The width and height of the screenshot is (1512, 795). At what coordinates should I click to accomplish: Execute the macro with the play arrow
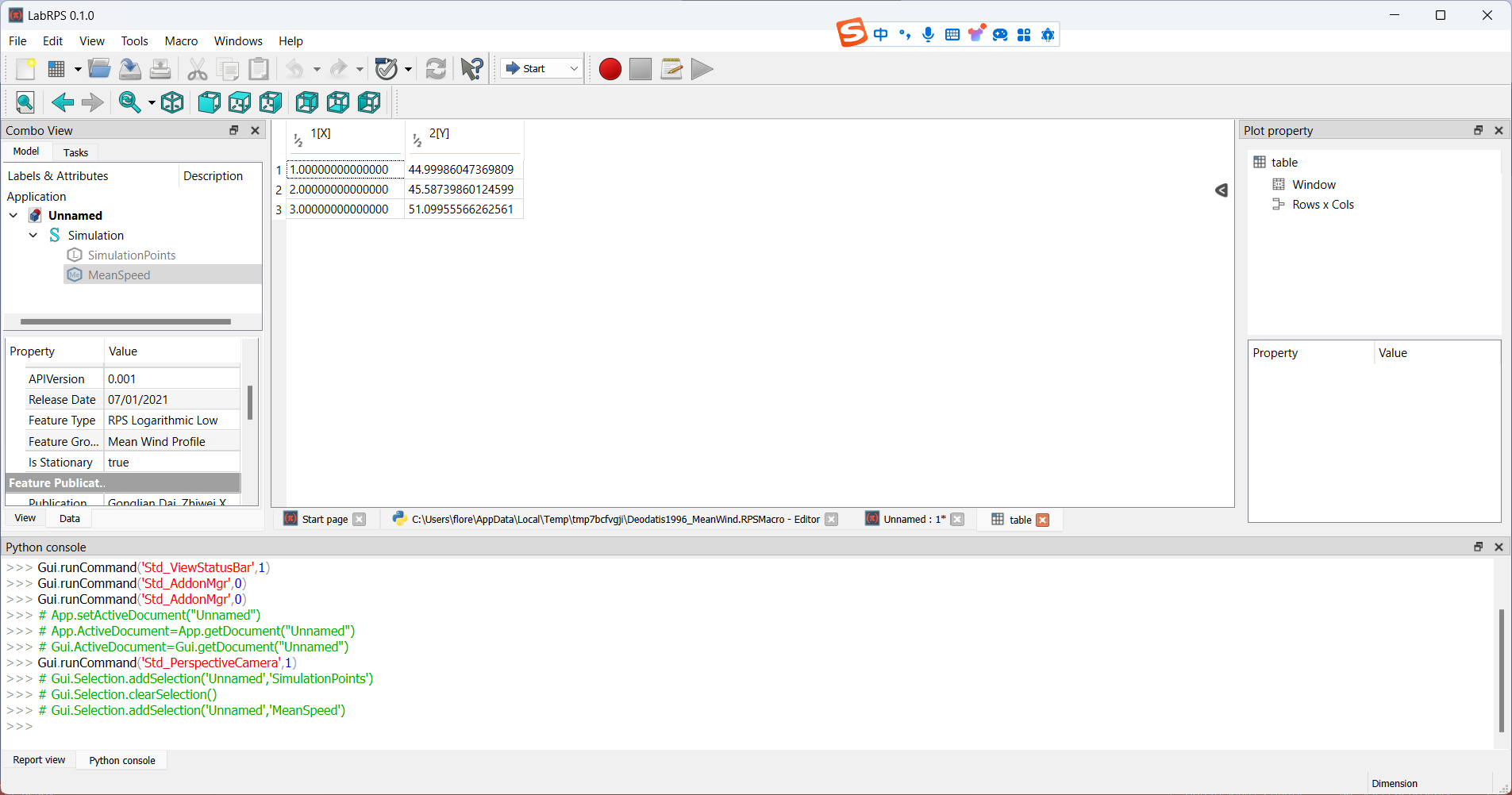coord(702,69)
